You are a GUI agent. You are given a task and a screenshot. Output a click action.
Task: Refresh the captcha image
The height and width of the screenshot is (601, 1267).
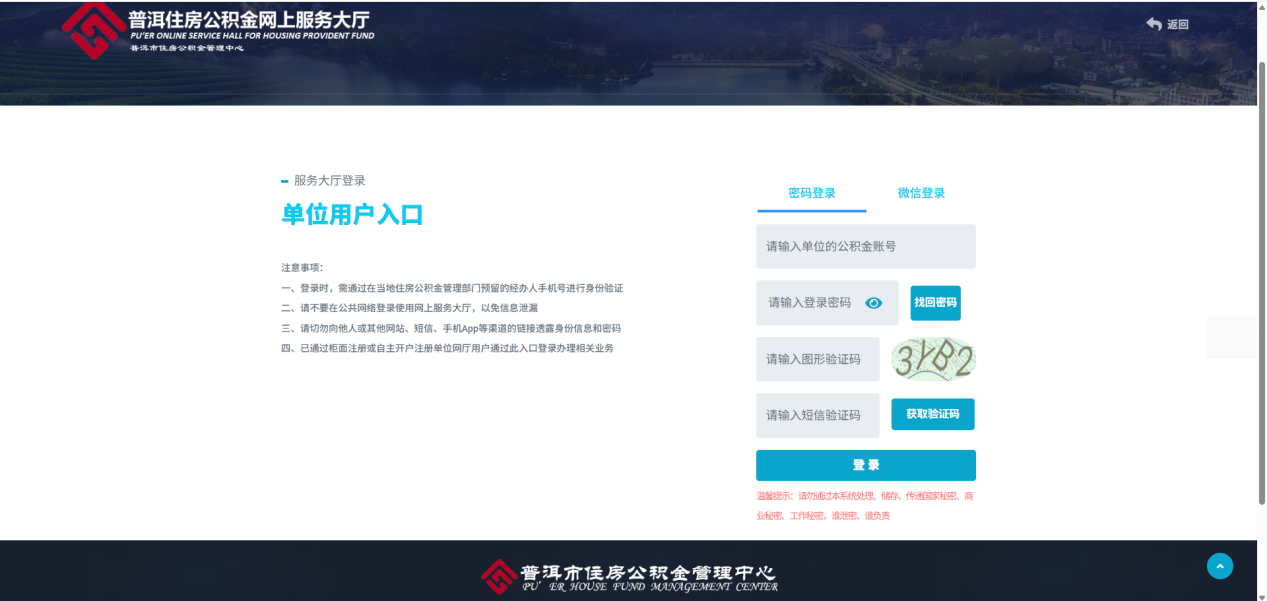click(933, 360)
